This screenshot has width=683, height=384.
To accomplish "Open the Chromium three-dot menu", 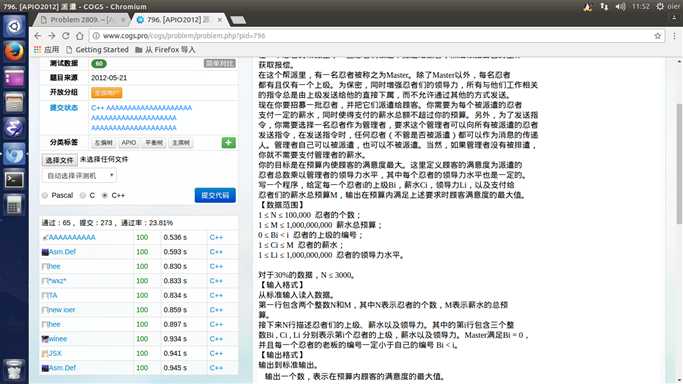I will pos(674,36).
